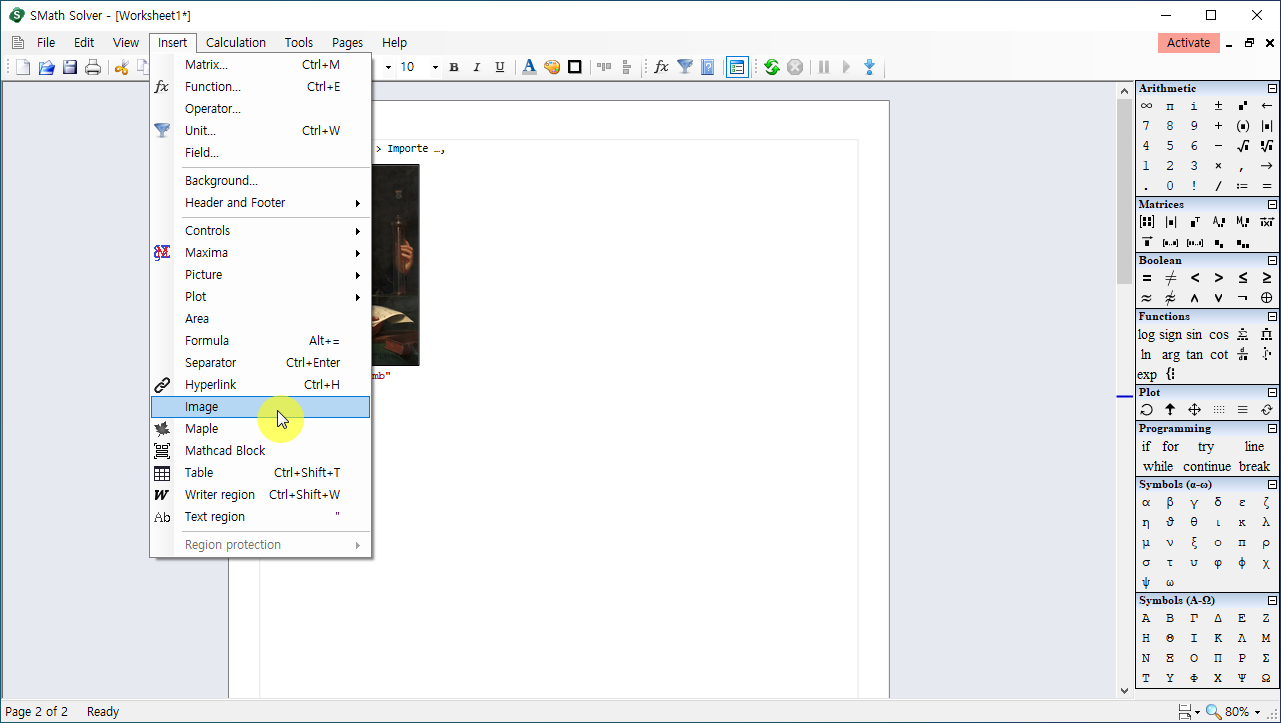The image size is (1281, 723).
Task: Apply bold formatting
Action: (x=454, y=67)
